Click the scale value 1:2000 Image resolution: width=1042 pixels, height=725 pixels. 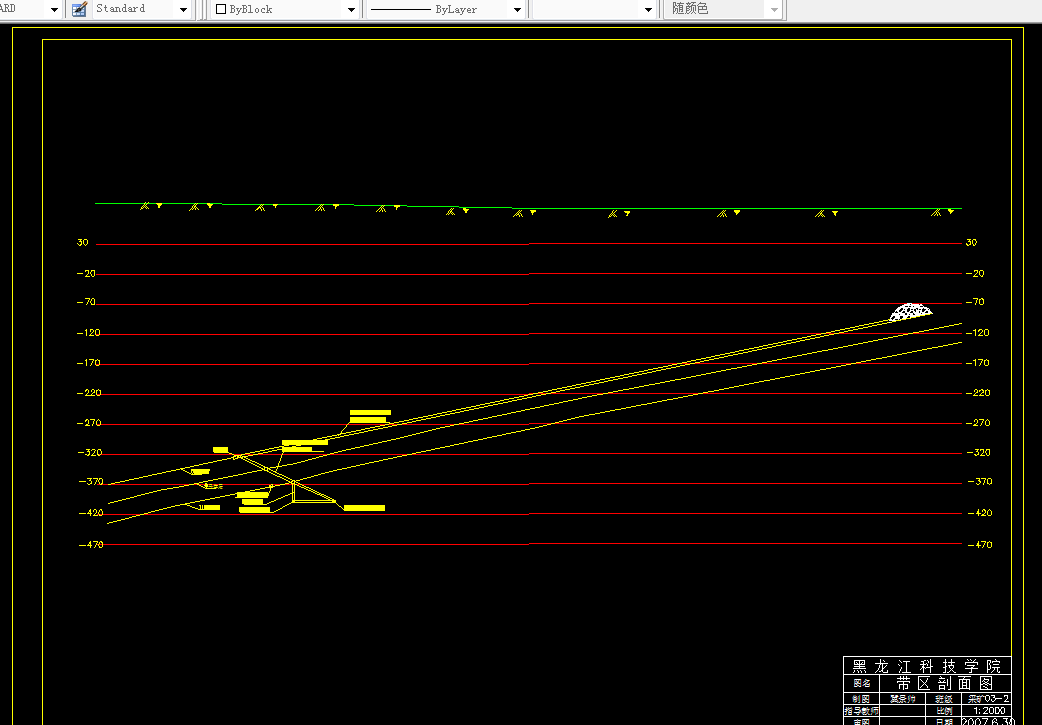click(x=988, y=710)
